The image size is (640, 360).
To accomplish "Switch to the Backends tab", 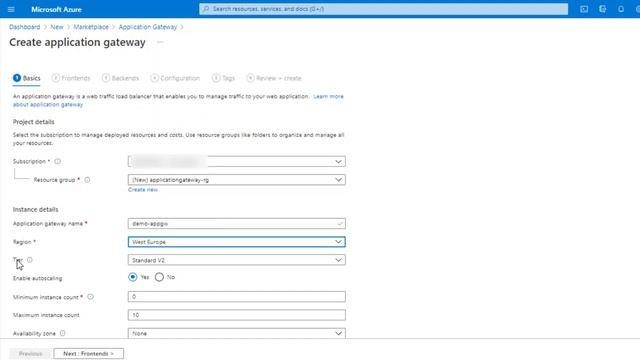I will click(120, 78).
